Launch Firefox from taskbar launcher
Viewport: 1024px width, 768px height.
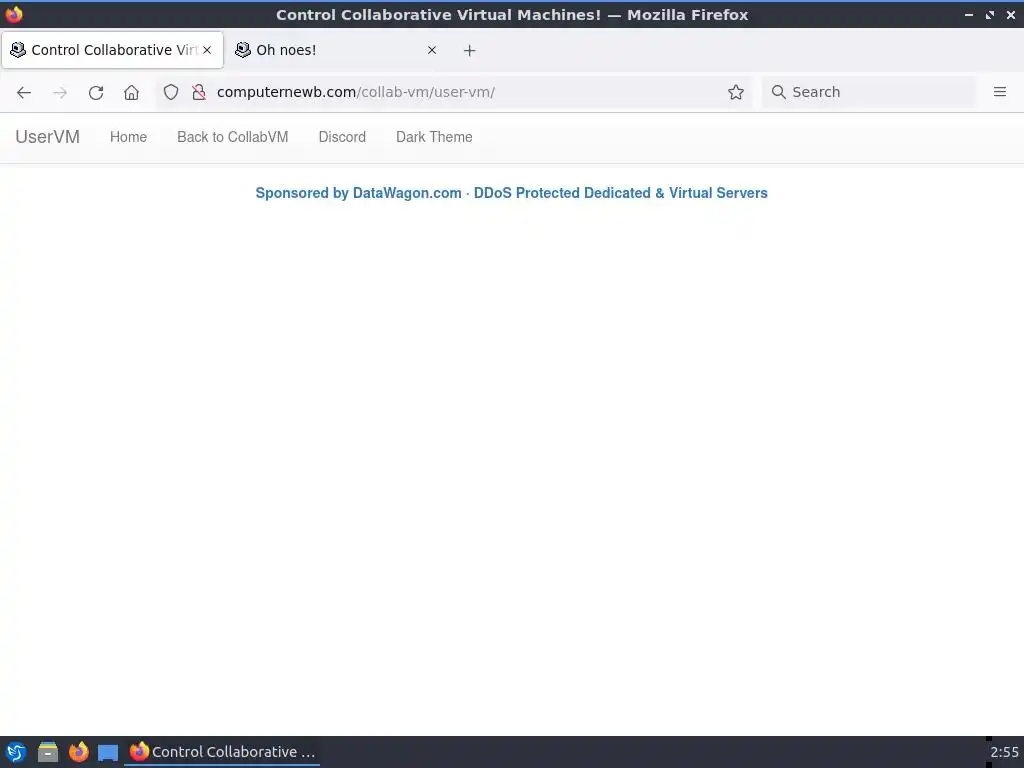(x=78, y=752)
